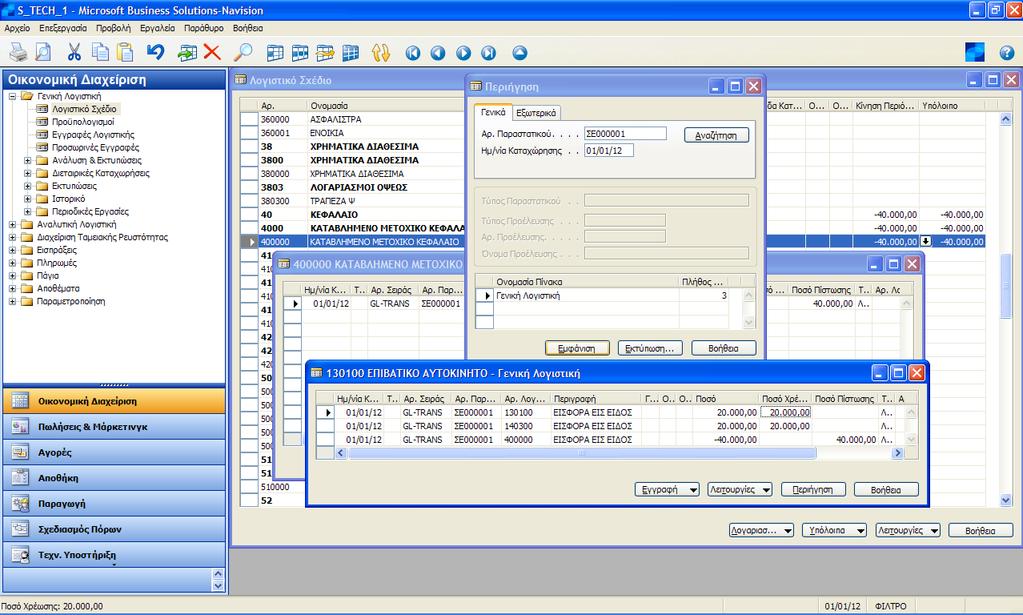
Task: Click the Εμφάνιση button
Action: coord(577,349)
